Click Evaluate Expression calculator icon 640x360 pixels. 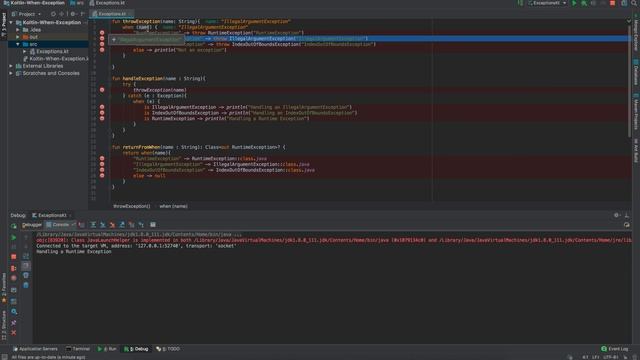pyautogui.click(x=153, y=225)
